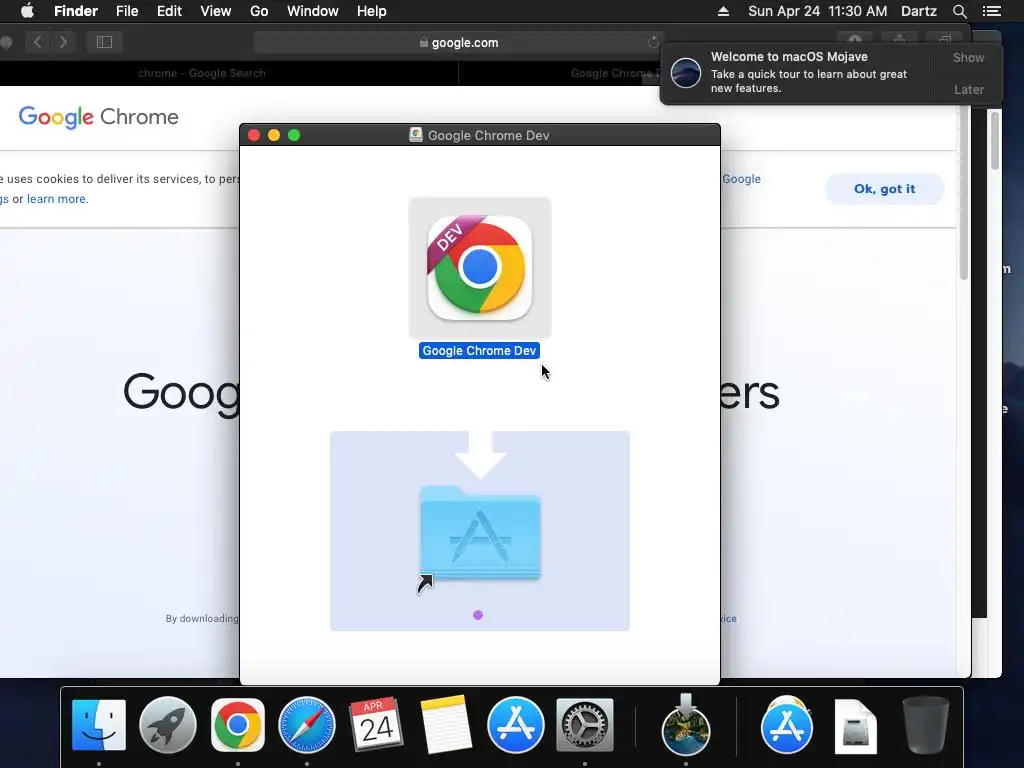
Task: Open Safari compass icon in Dock
Action: tap(307, 725)
